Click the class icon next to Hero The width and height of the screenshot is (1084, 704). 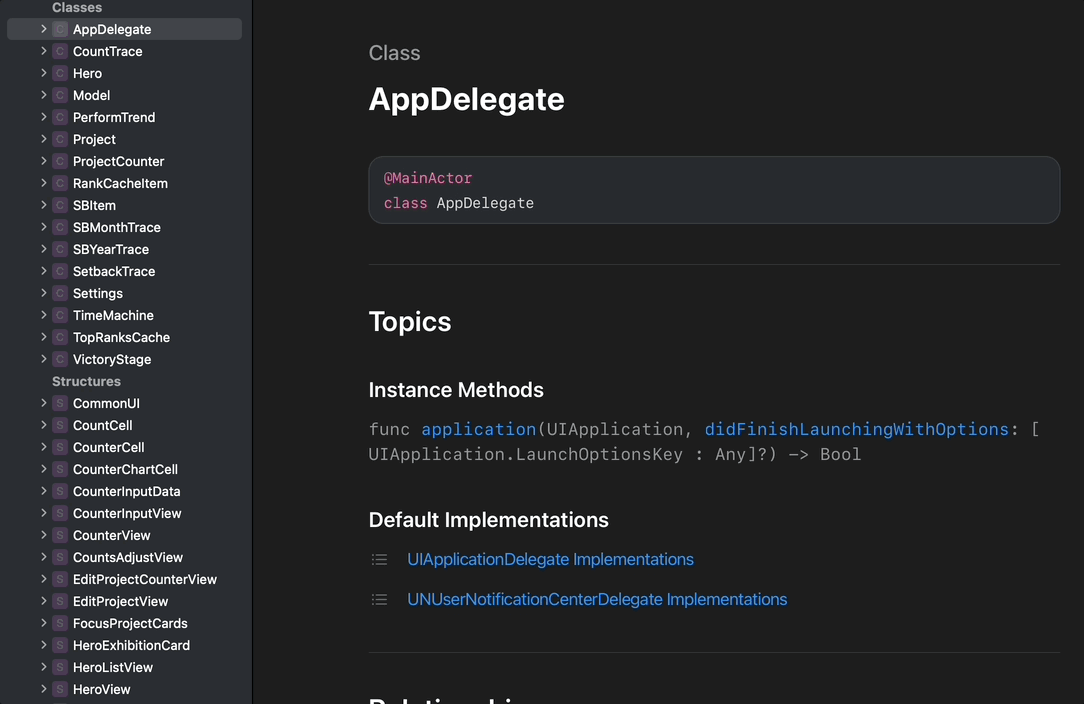pos(60,74)
